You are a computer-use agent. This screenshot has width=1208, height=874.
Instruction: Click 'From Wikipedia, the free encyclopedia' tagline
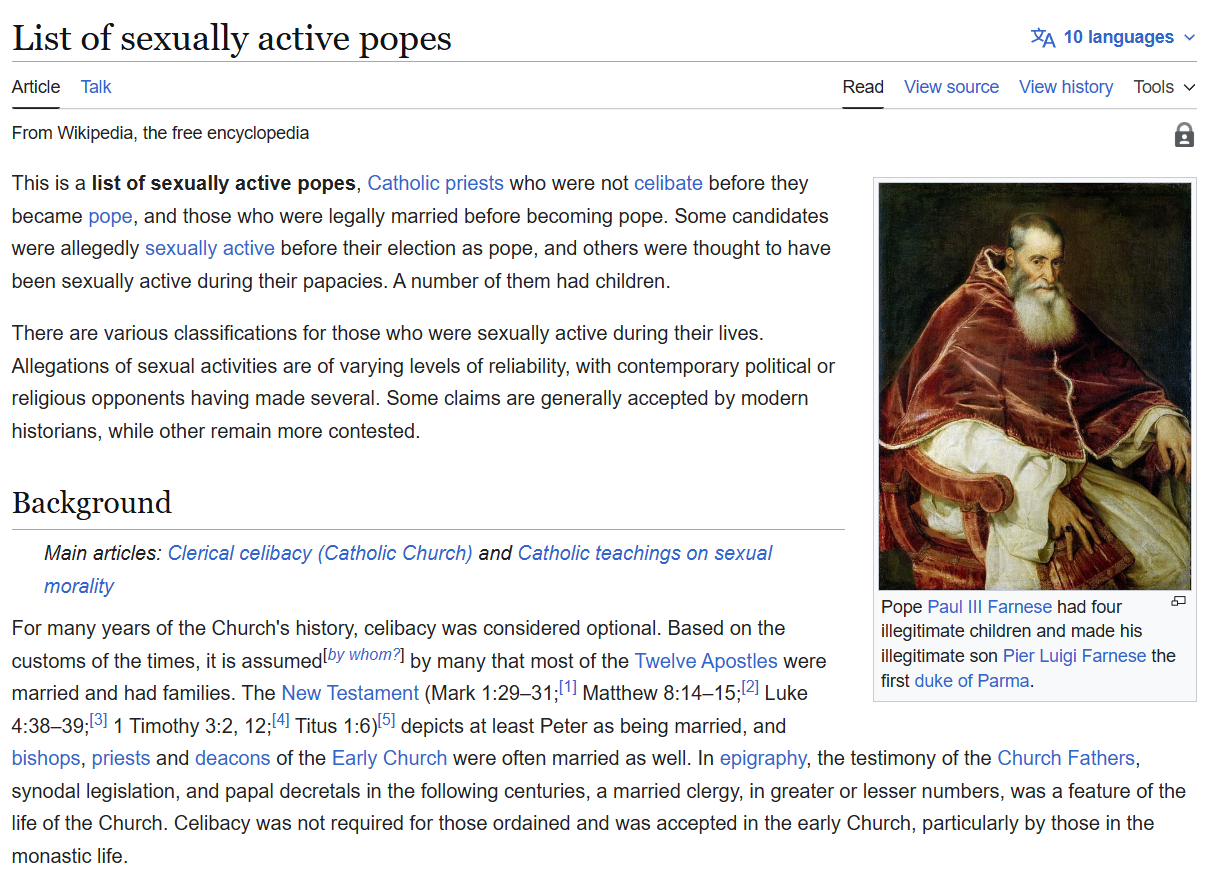pyautogui.click(x=160, y=133)
